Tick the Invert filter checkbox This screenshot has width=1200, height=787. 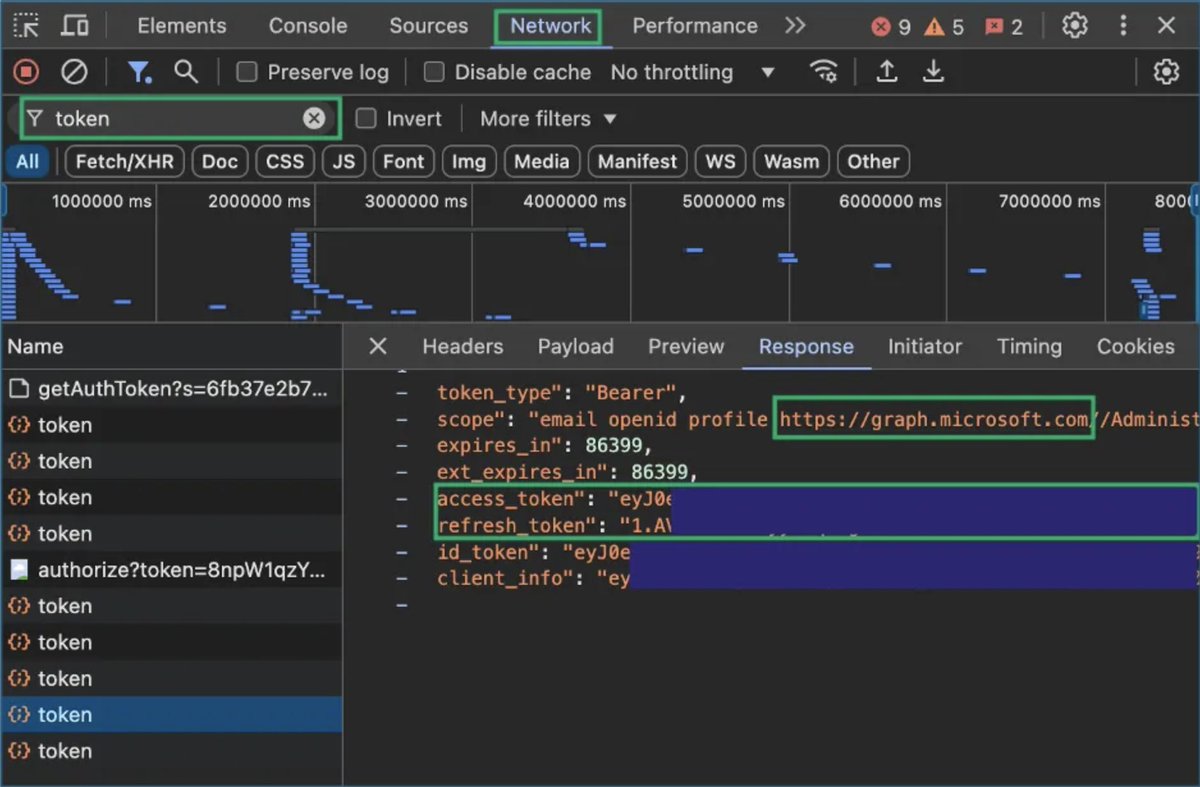(x=366, y=118)
